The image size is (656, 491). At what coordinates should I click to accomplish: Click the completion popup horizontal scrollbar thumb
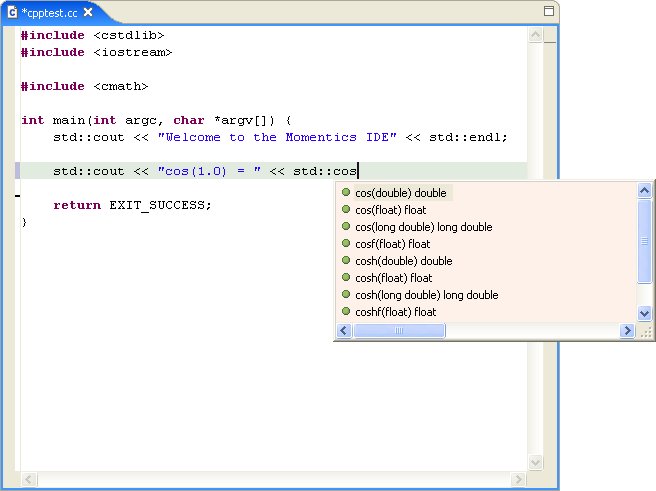(397, 331)
